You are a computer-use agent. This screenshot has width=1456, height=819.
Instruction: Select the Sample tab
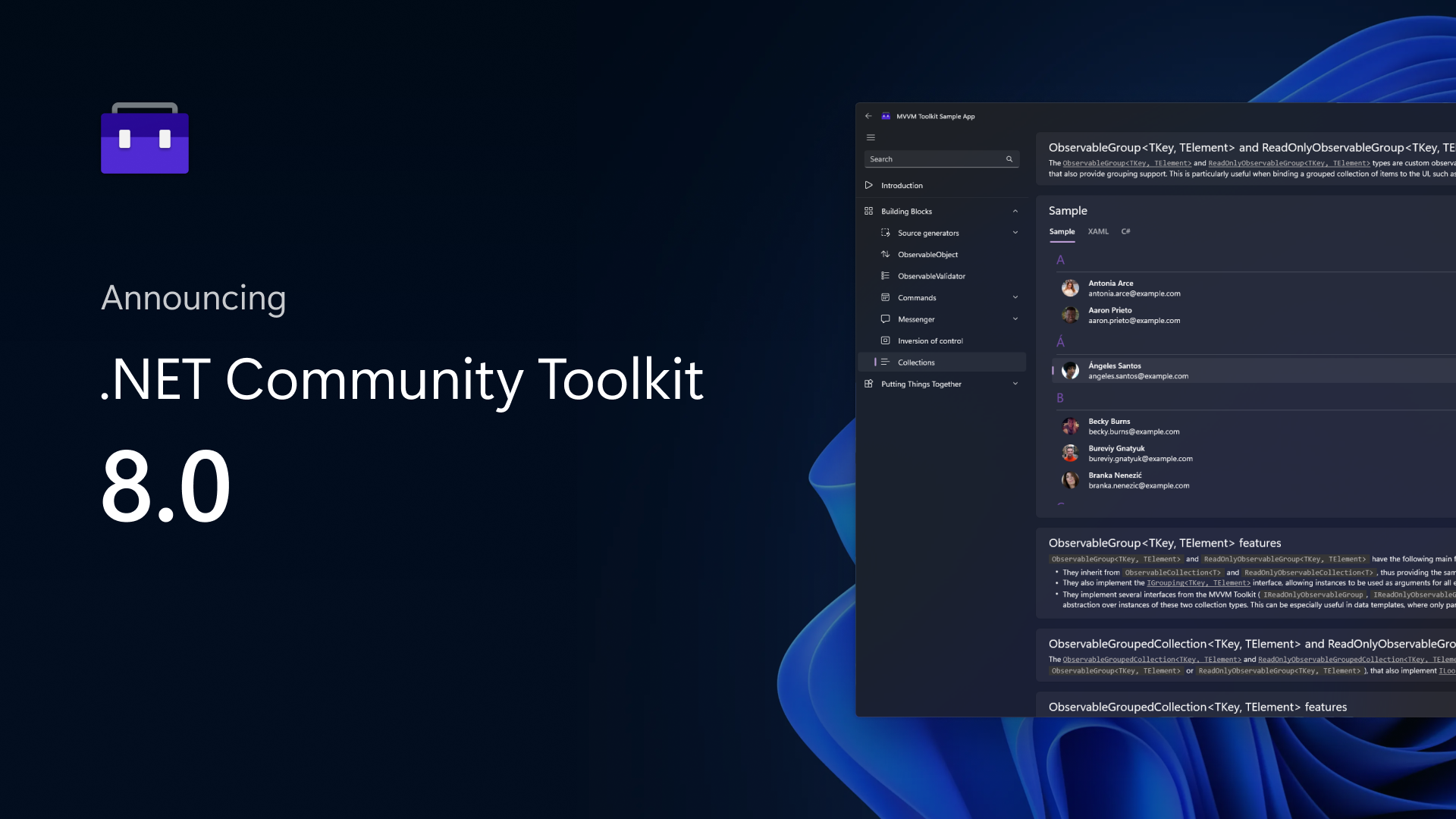(1062, 231)
